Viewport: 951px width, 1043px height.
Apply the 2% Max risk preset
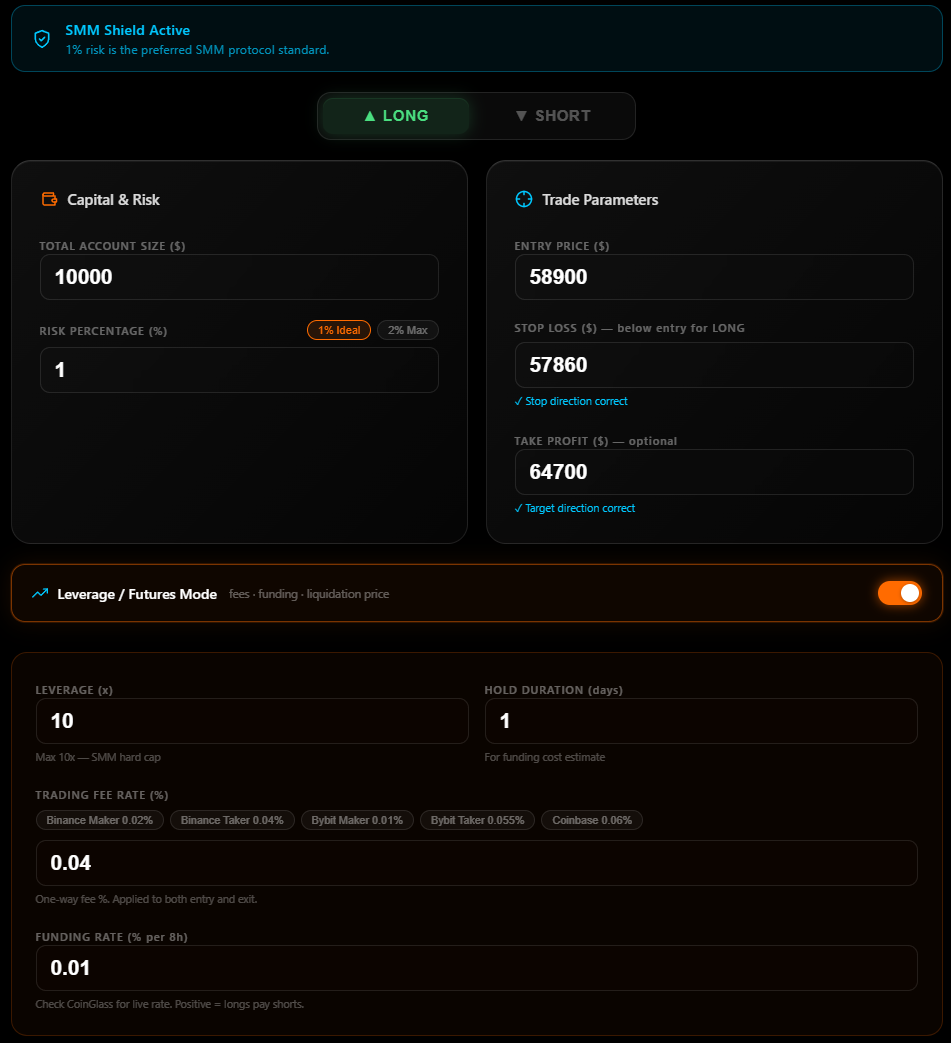[408, 330]
